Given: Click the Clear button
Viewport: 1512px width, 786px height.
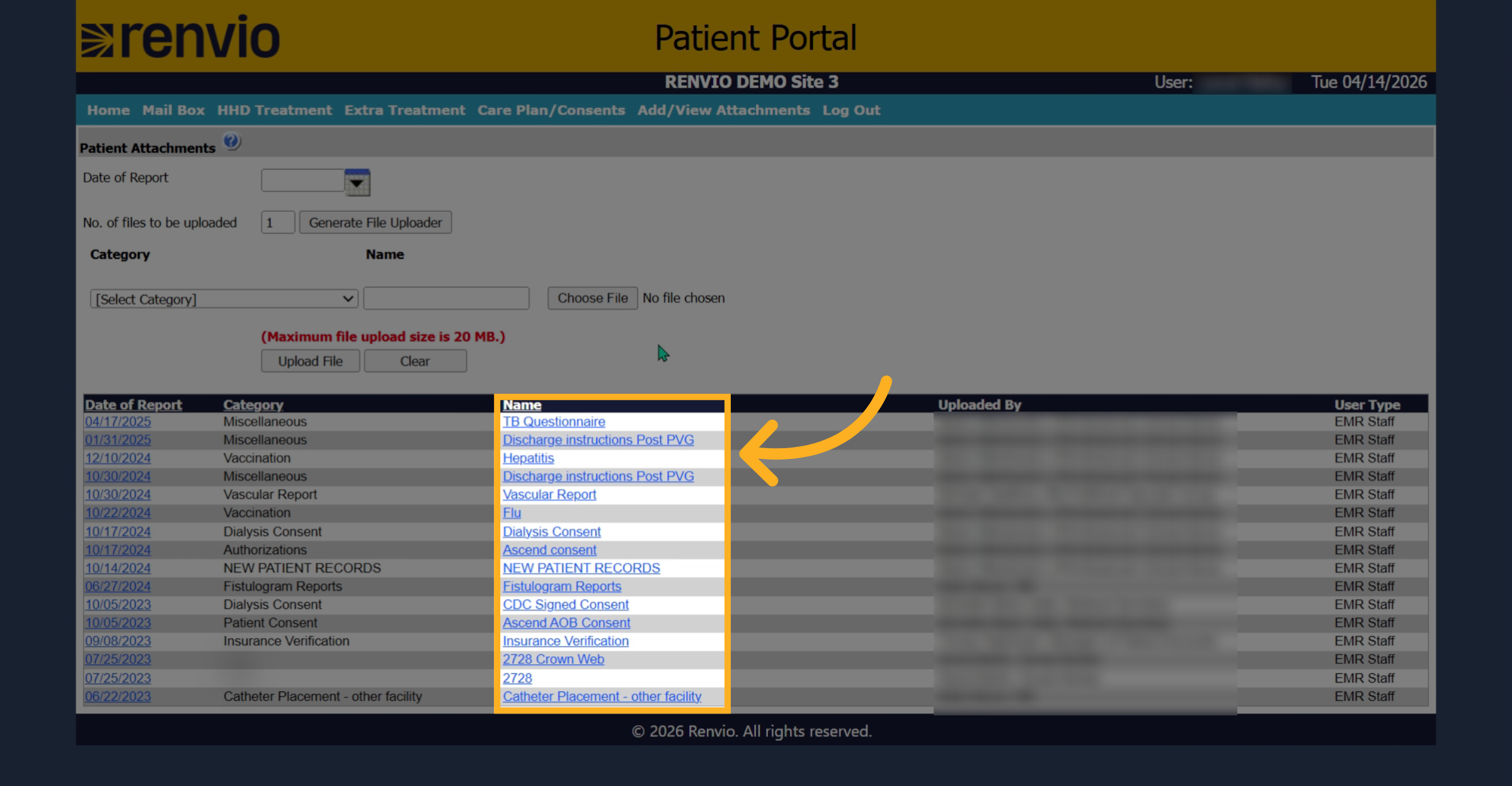Looking at the screenshot, I should 415,361.
